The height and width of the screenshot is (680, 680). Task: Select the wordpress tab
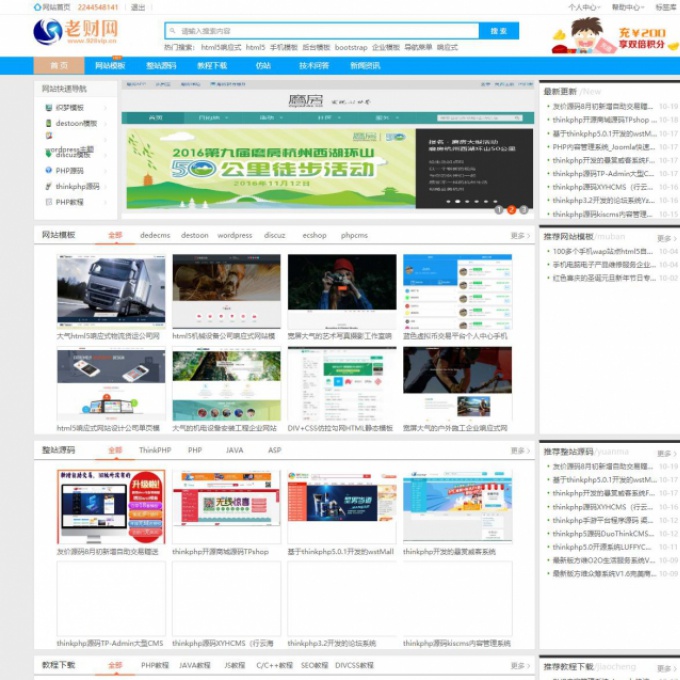[235, 235]
